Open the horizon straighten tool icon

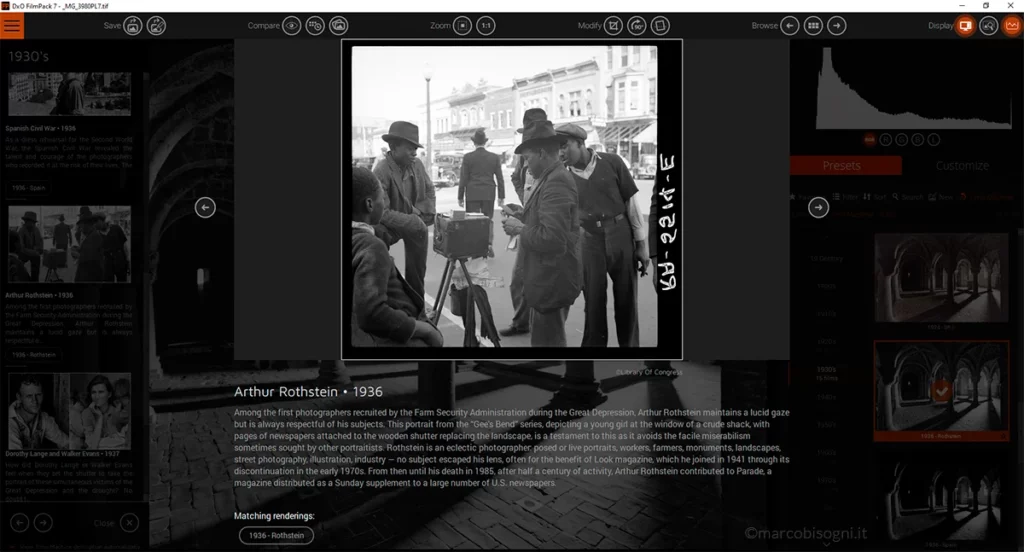point(660,26)
